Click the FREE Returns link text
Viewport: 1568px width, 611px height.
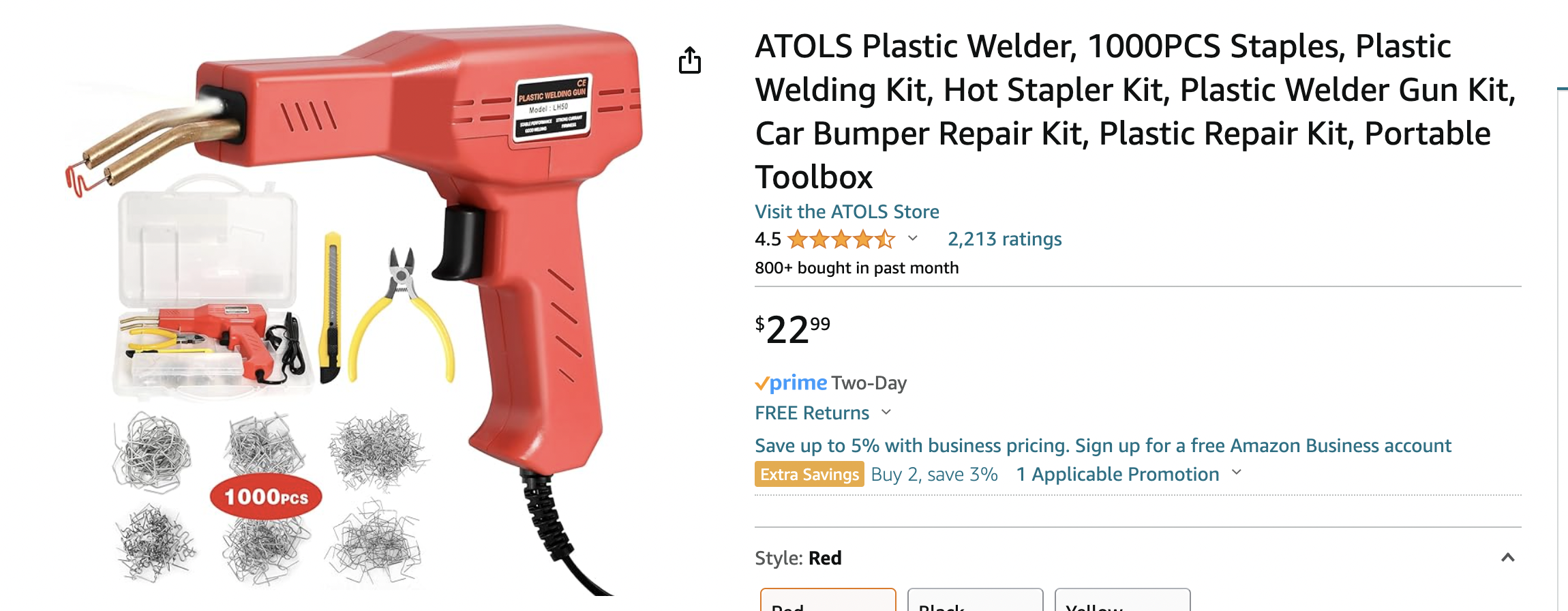click(x=811, y=413)
